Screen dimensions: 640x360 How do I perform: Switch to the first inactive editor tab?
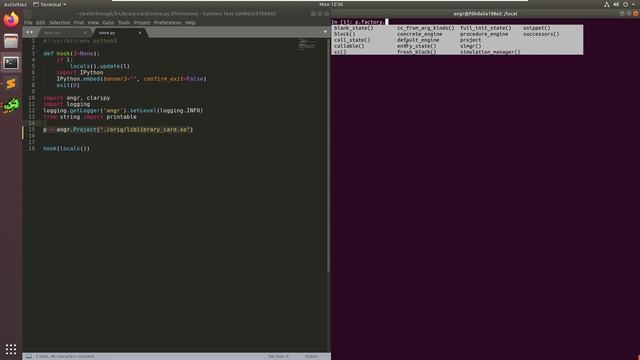[64, 33]
